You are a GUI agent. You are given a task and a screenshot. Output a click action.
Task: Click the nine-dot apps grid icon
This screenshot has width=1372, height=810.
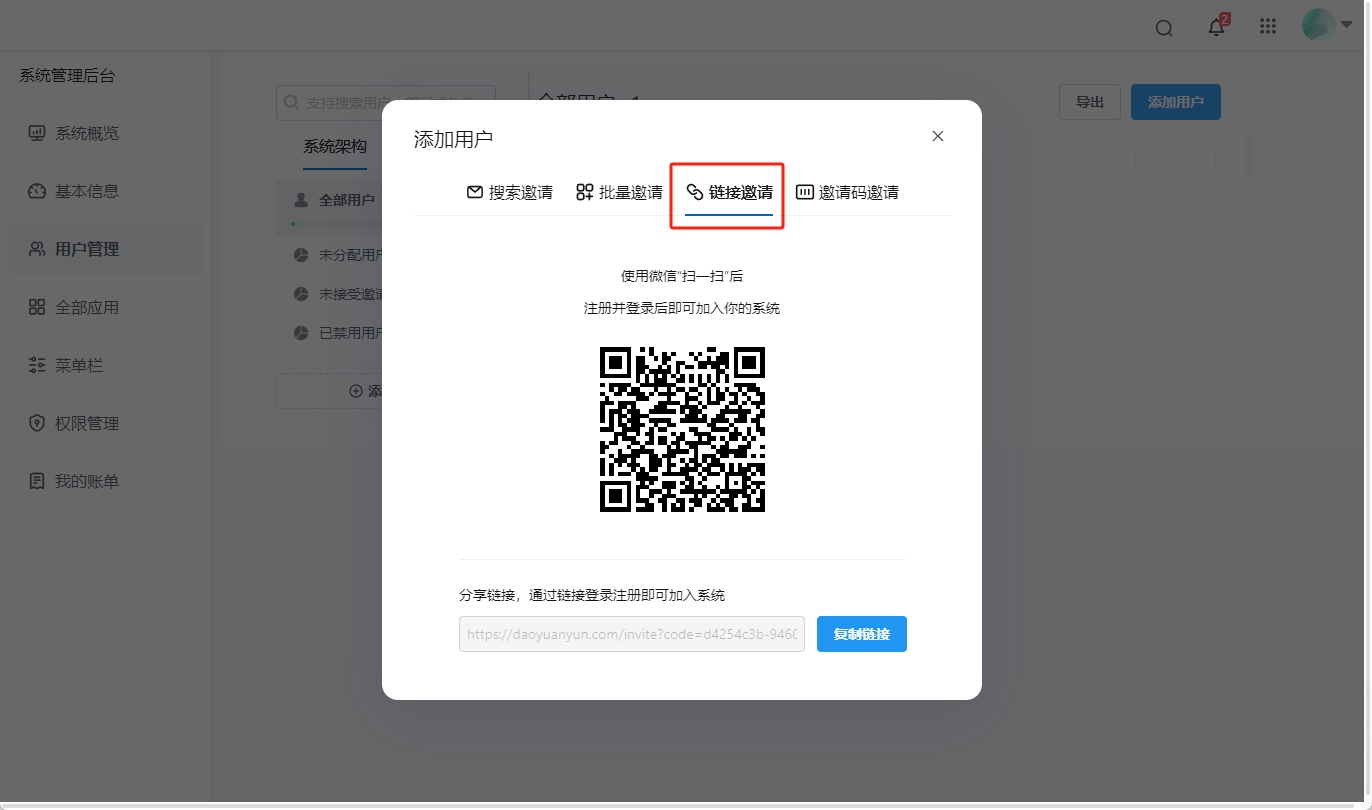point(1267,25)
